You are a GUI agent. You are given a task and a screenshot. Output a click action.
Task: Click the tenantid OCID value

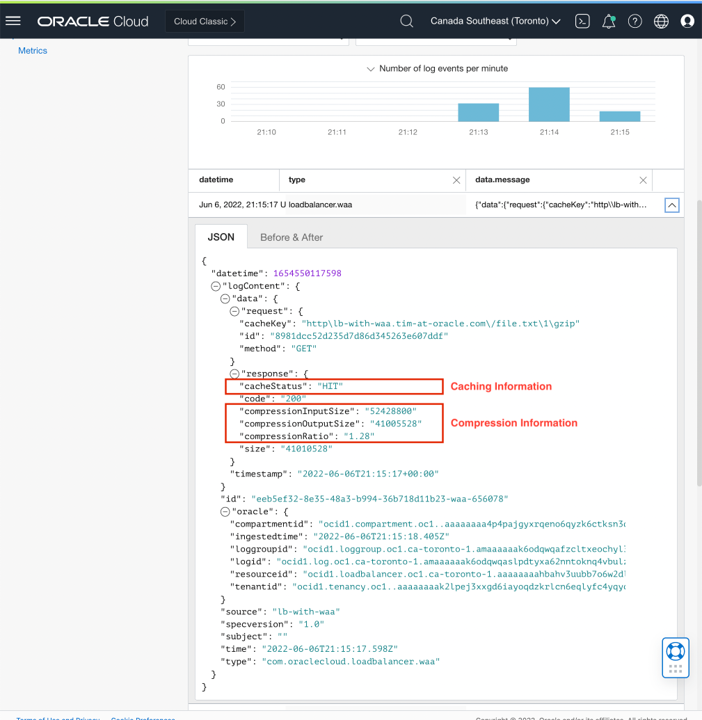pyautogui.click(x=459, y=587)
